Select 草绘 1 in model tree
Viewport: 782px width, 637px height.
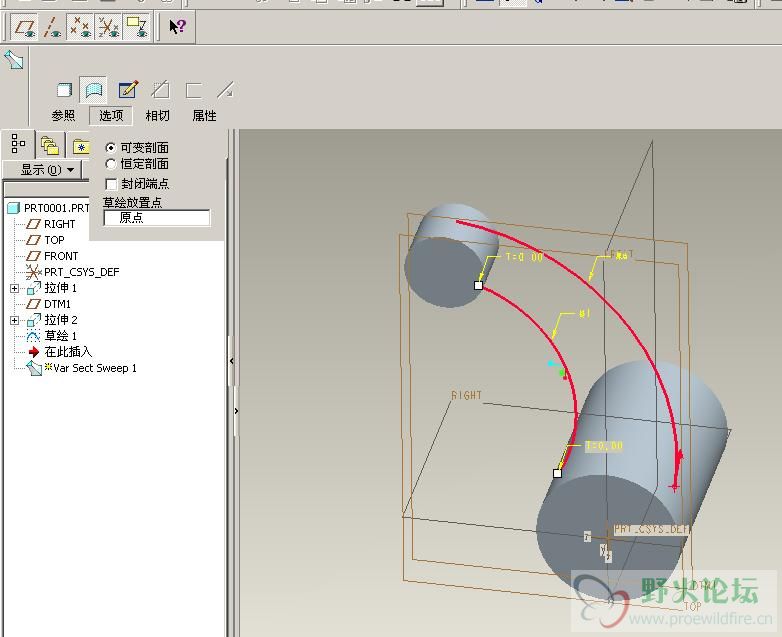click(52, 336)
